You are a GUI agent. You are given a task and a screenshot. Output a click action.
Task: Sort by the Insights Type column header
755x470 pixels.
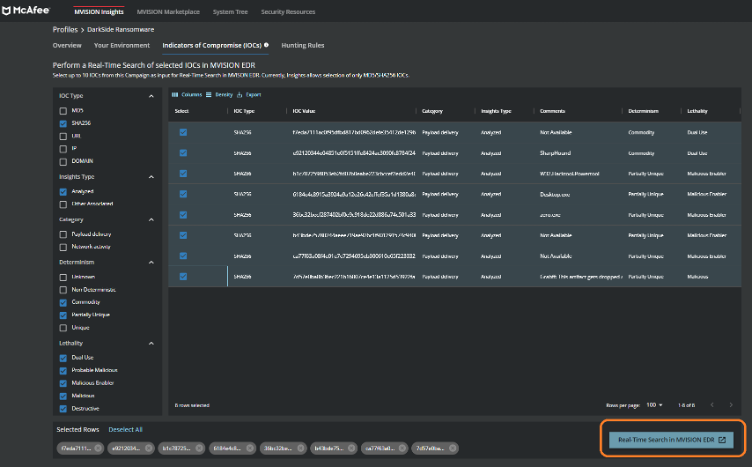pos(497,111)
